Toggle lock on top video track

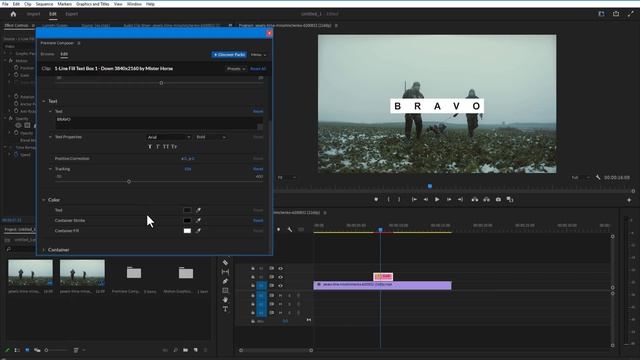pyautogui.click(x=253, y=268)
